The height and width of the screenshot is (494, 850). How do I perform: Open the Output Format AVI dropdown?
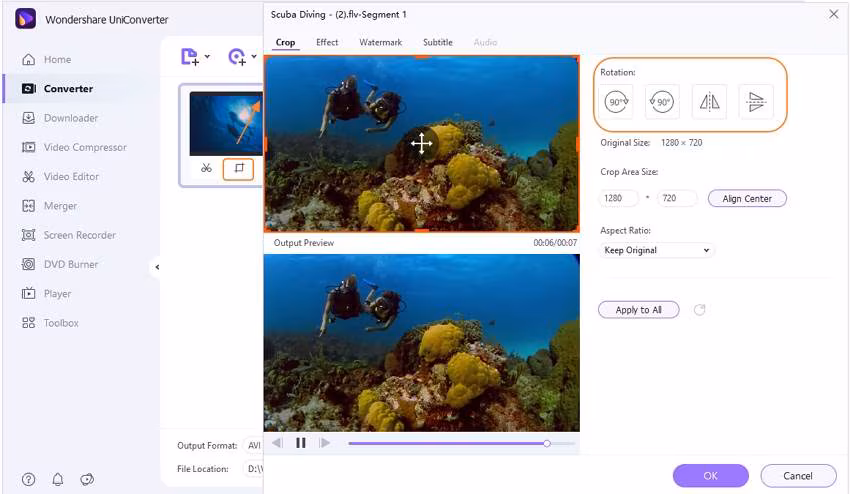pos(253,445)
